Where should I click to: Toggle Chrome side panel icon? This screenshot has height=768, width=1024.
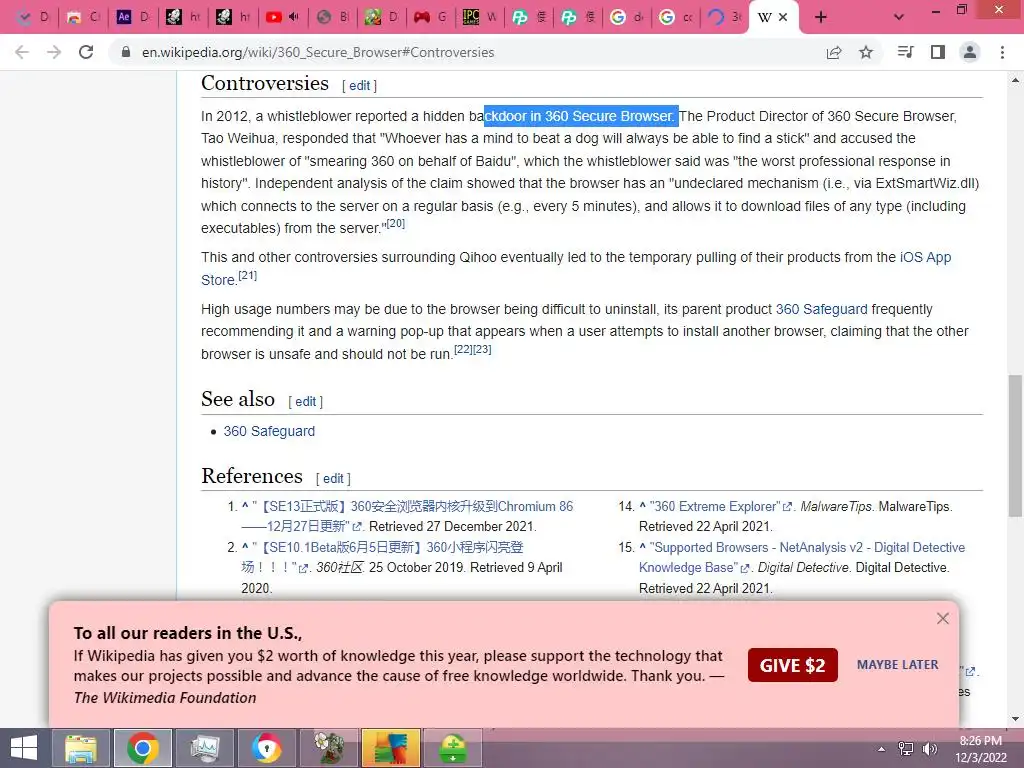point(938,52)
